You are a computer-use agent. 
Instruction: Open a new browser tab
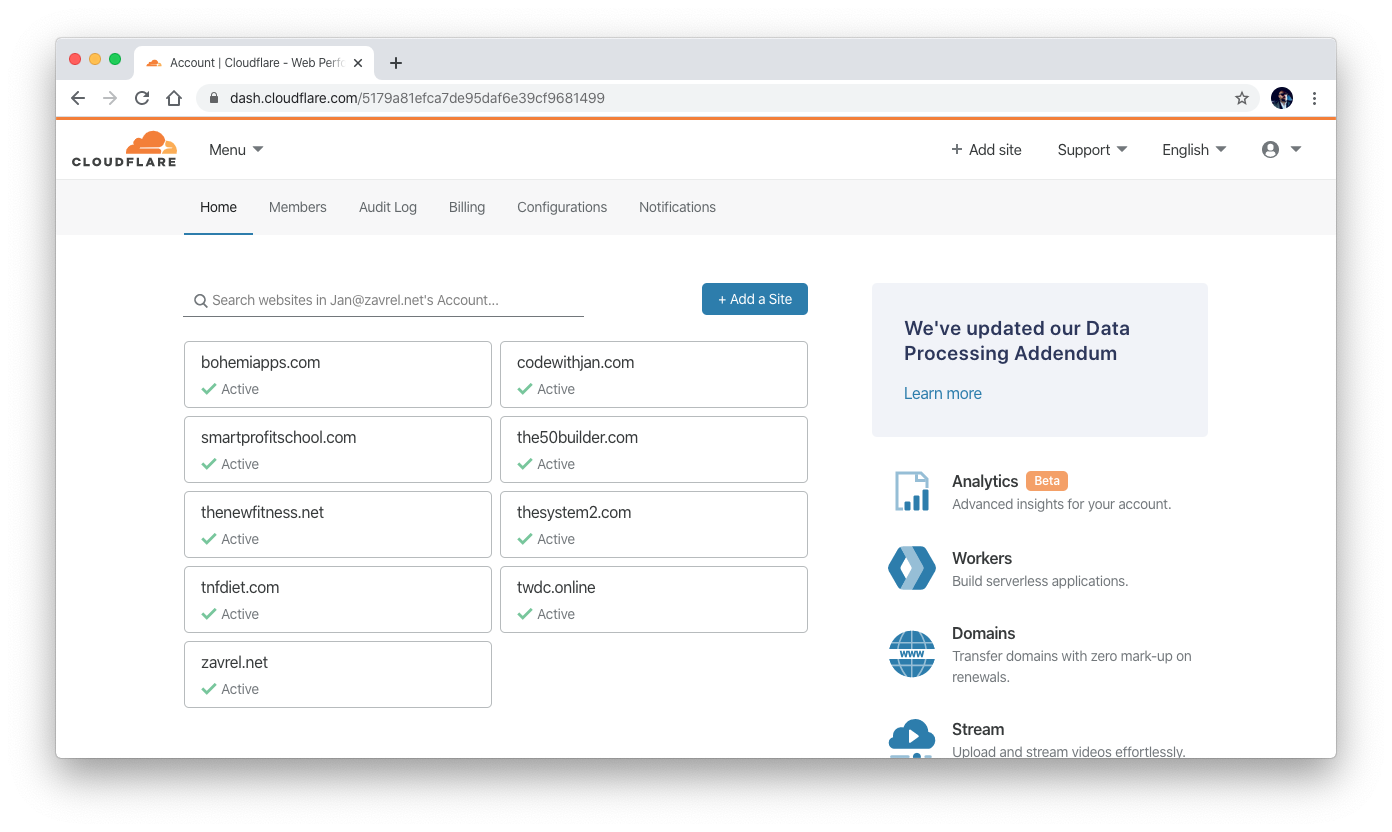[x=396, y=63]
